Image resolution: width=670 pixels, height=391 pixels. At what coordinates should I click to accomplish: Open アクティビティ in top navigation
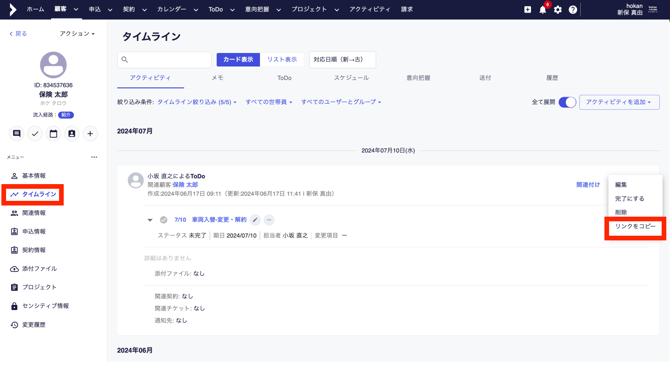pos(370,9)
